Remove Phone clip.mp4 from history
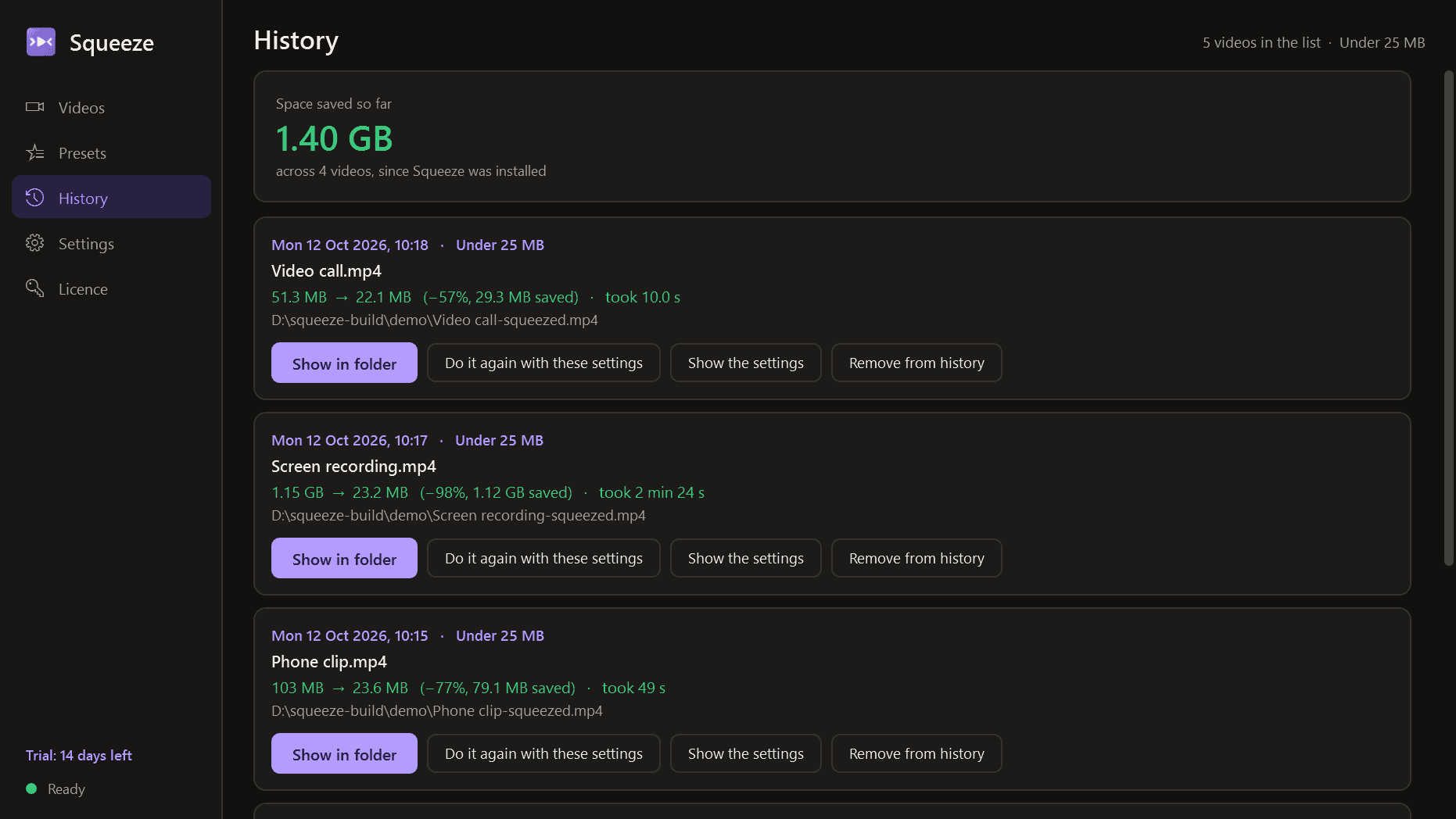The height and width of the screenshot is (819, 1456). 916,753
